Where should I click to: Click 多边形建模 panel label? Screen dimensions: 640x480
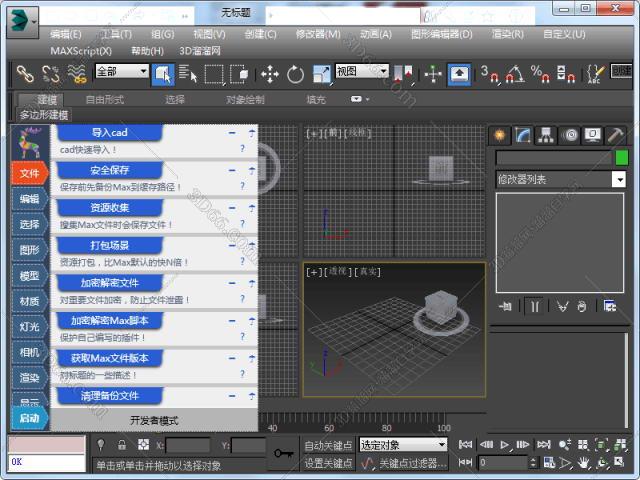tap(44, 115)
